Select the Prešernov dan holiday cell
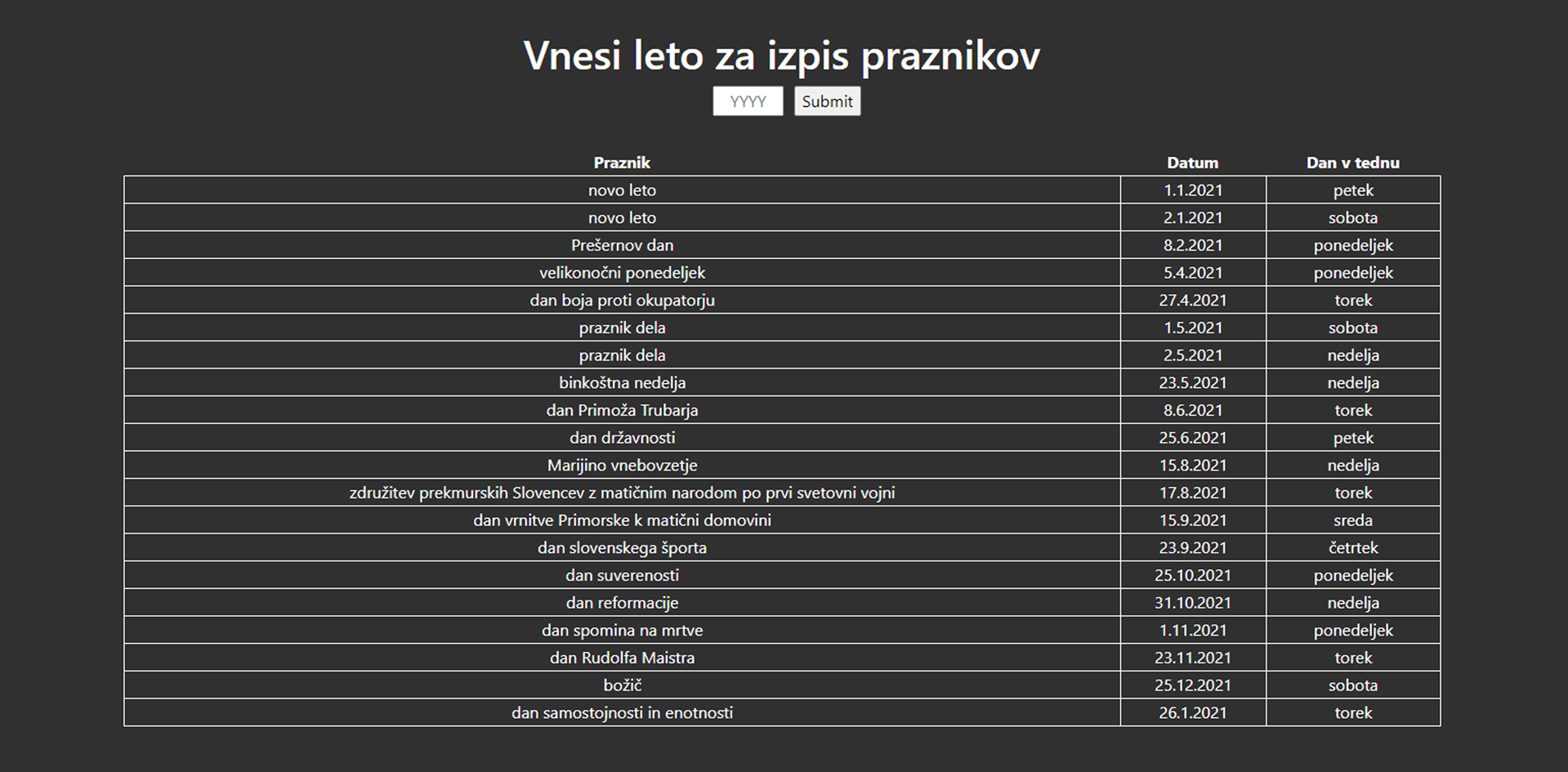The height and width of the screenshot is (772, 1568). 622,245
